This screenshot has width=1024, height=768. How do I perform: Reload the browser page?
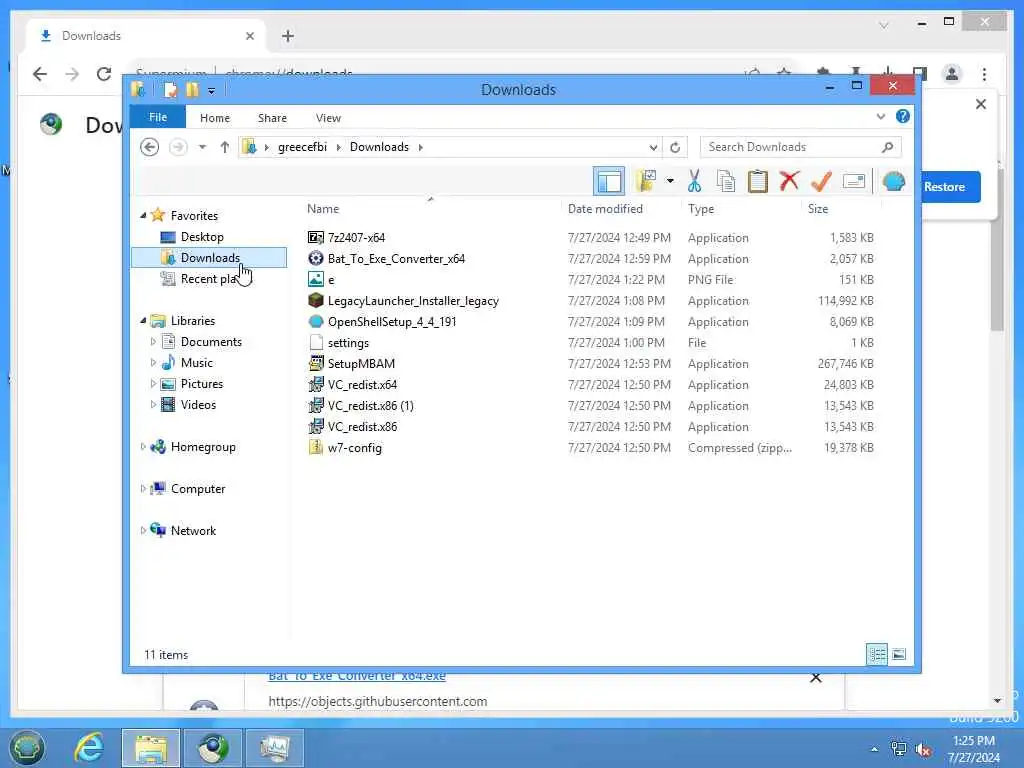104,74
